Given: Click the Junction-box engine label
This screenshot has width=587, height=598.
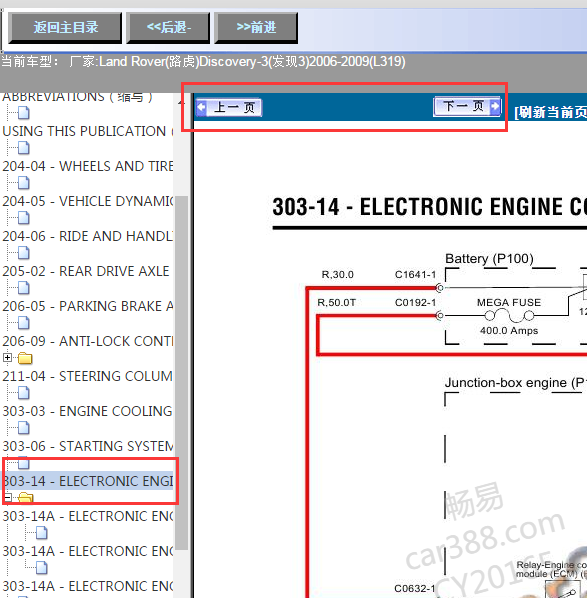Looking at the screenshot, I should click(516, 383).
